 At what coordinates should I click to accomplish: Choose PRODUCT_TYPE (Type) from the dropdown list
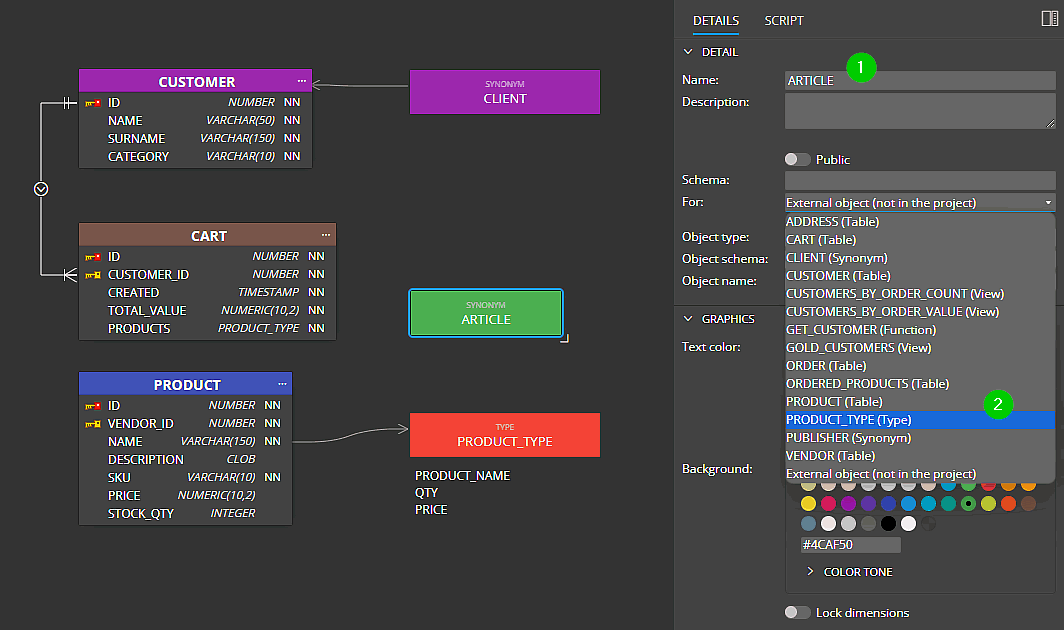point(848,420)
